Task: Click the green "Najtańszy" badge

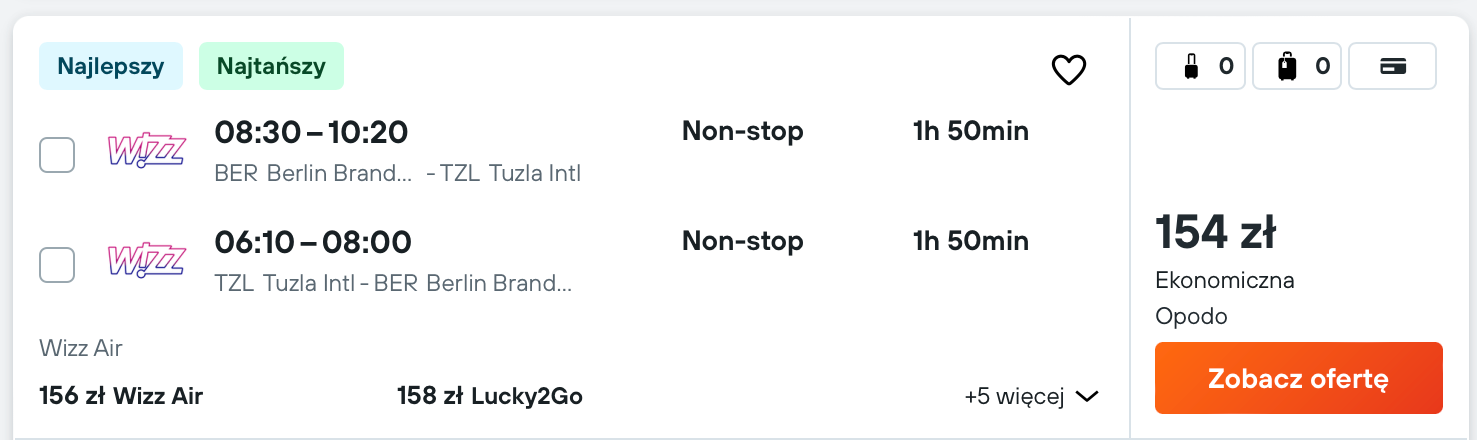Action: click(x=271, y=66)
